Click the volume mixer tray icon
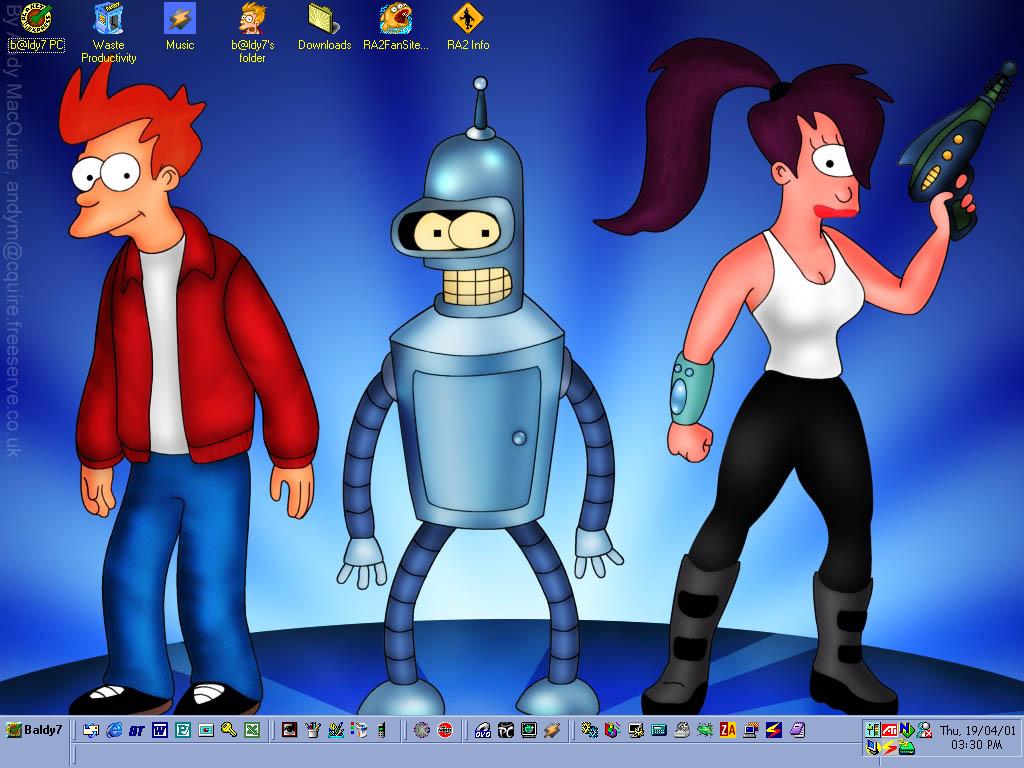 point(872,729)
